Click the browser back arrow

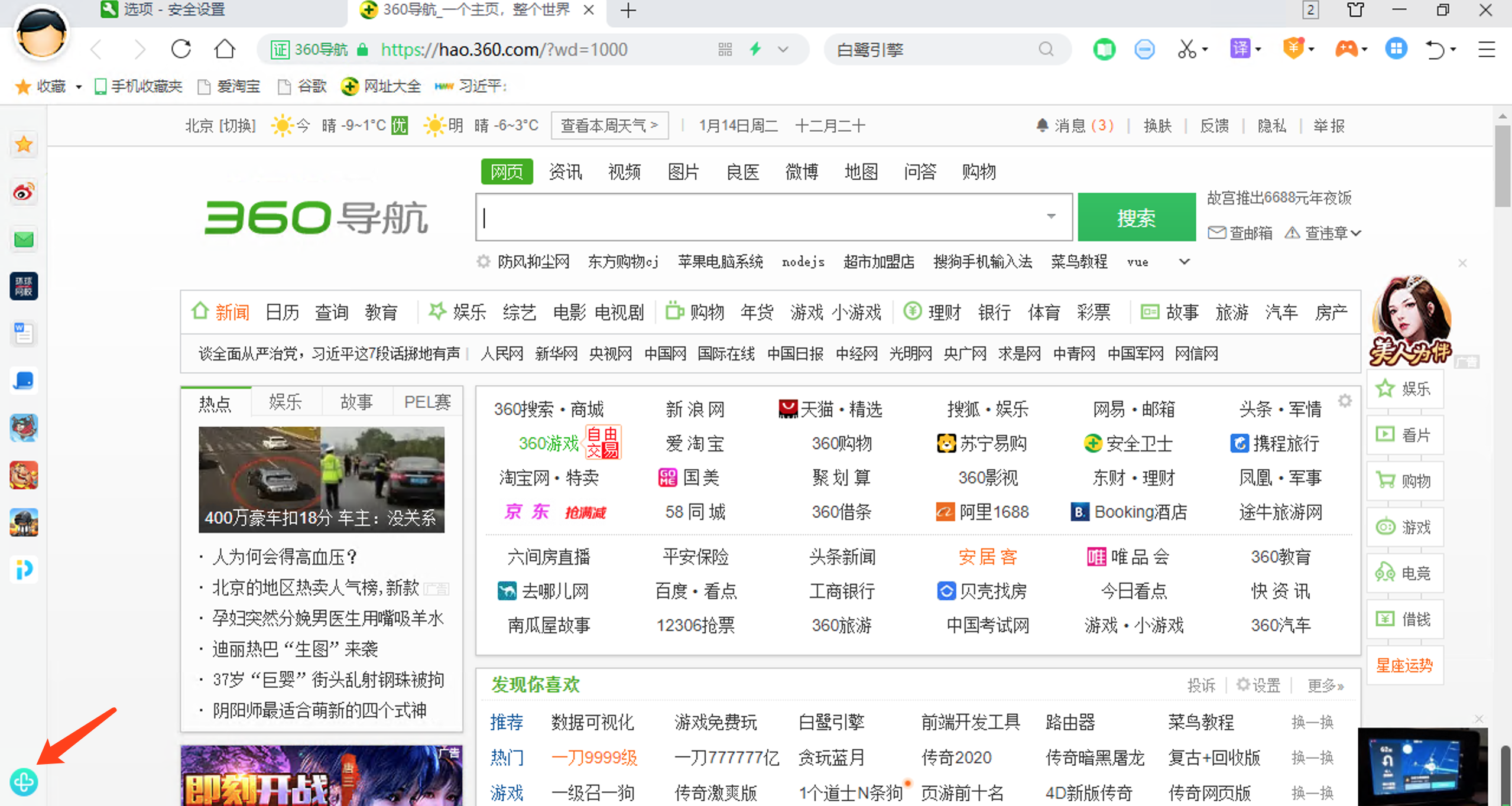[97, 50]
